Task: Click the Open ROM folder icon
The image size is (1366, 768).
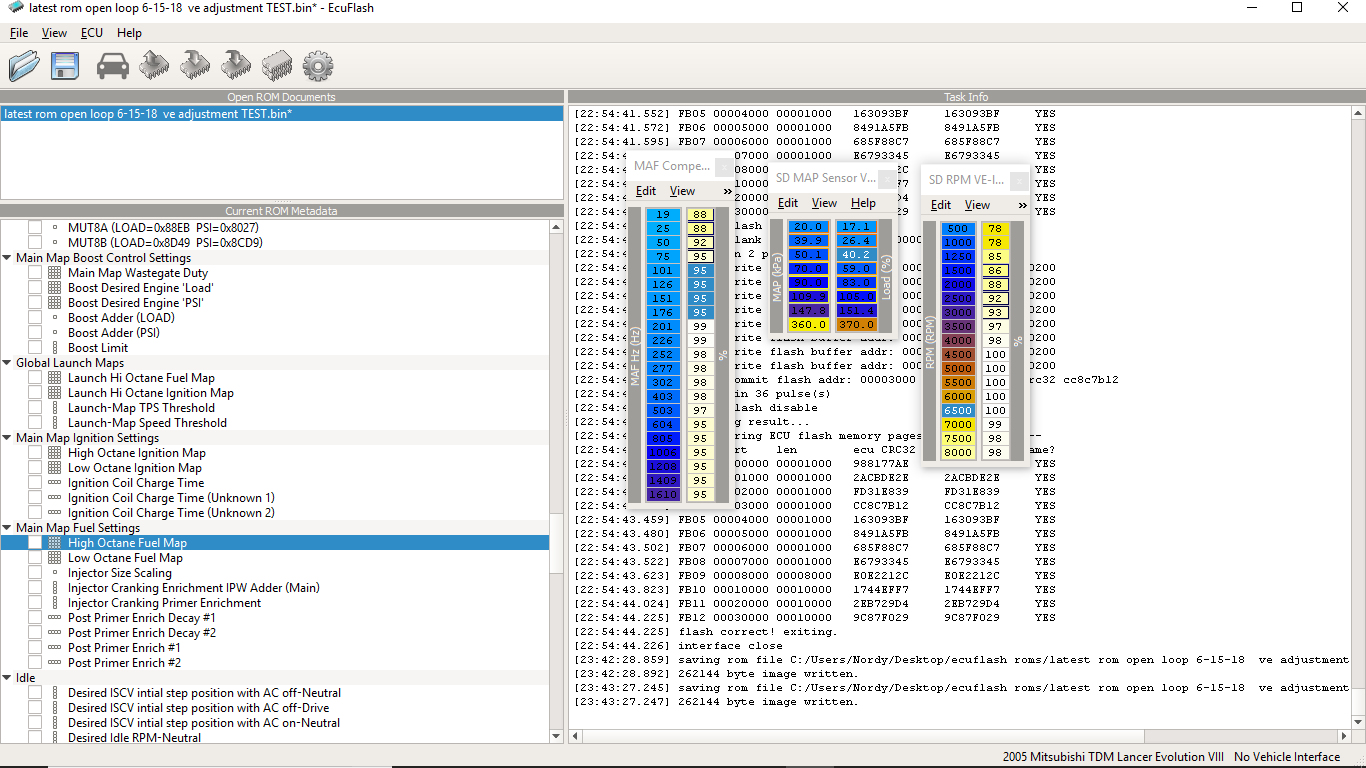Action: tap(24, 67)
